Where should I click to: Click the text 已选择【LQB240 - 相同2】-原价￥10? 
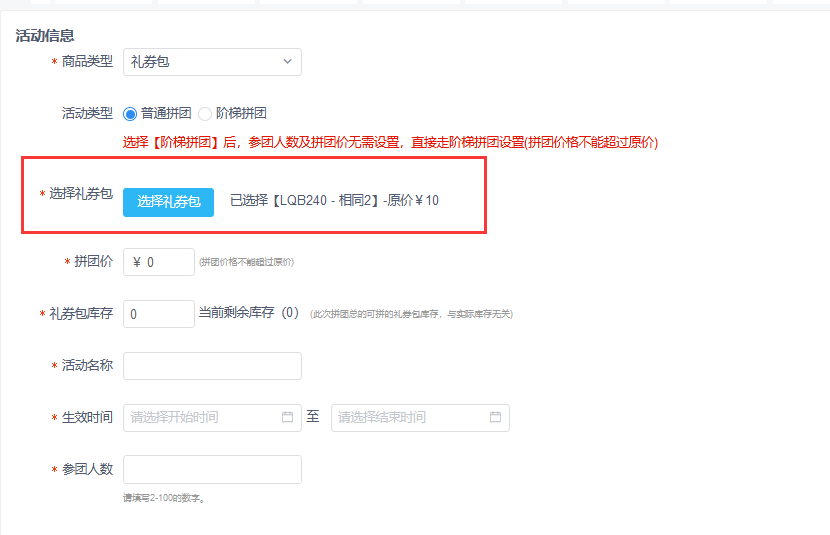tap(335, 201)
